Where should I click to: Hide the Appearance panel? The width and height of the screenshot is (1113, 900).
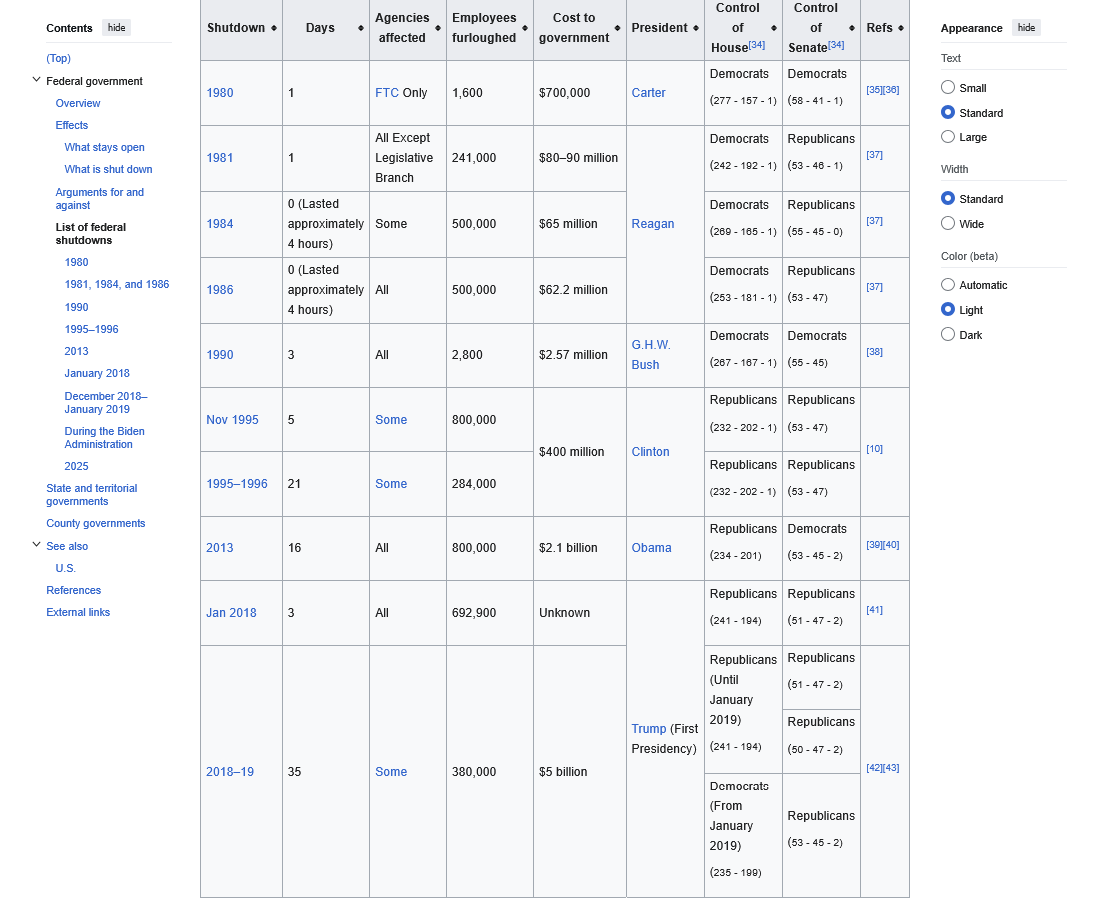click(1026, 28)
